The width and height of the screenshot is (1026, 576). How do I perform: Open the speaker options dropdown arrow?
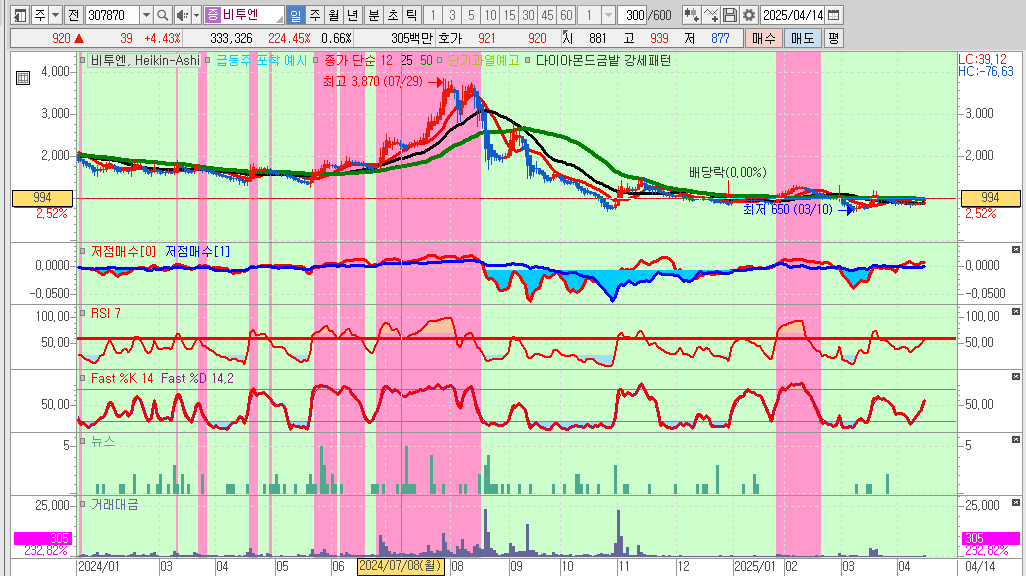196,14
